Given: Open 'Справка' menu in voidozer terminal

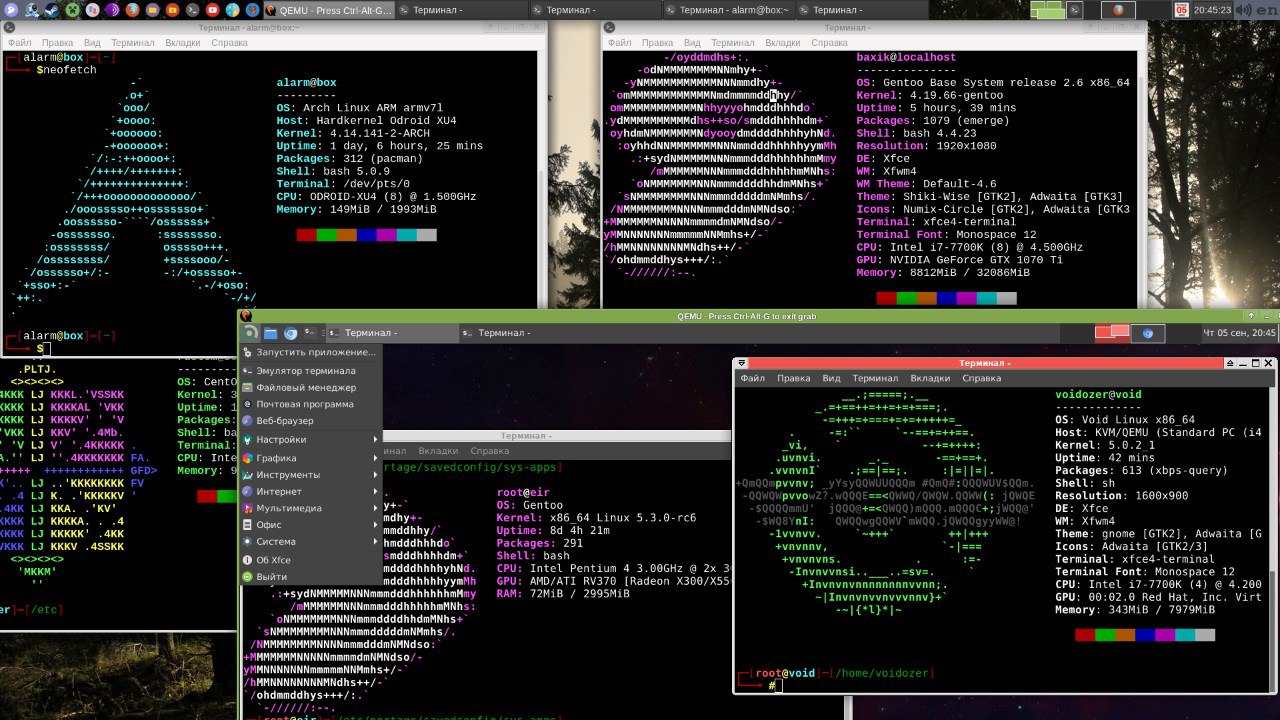Looking at the screenshot, I should 981,379.
